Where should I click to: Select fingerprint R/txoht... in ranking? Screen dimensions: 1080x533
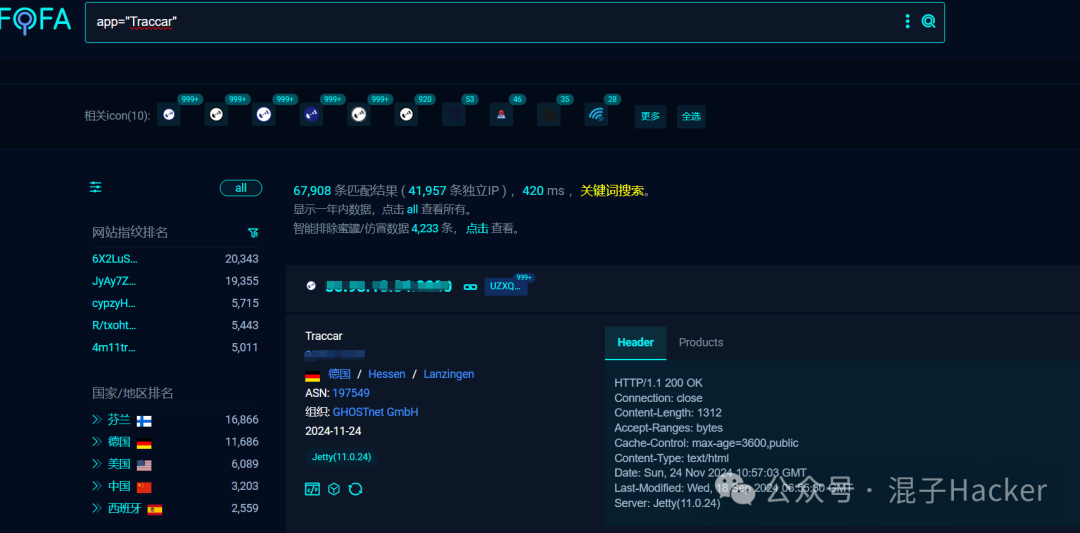click(x=114, y=325)
